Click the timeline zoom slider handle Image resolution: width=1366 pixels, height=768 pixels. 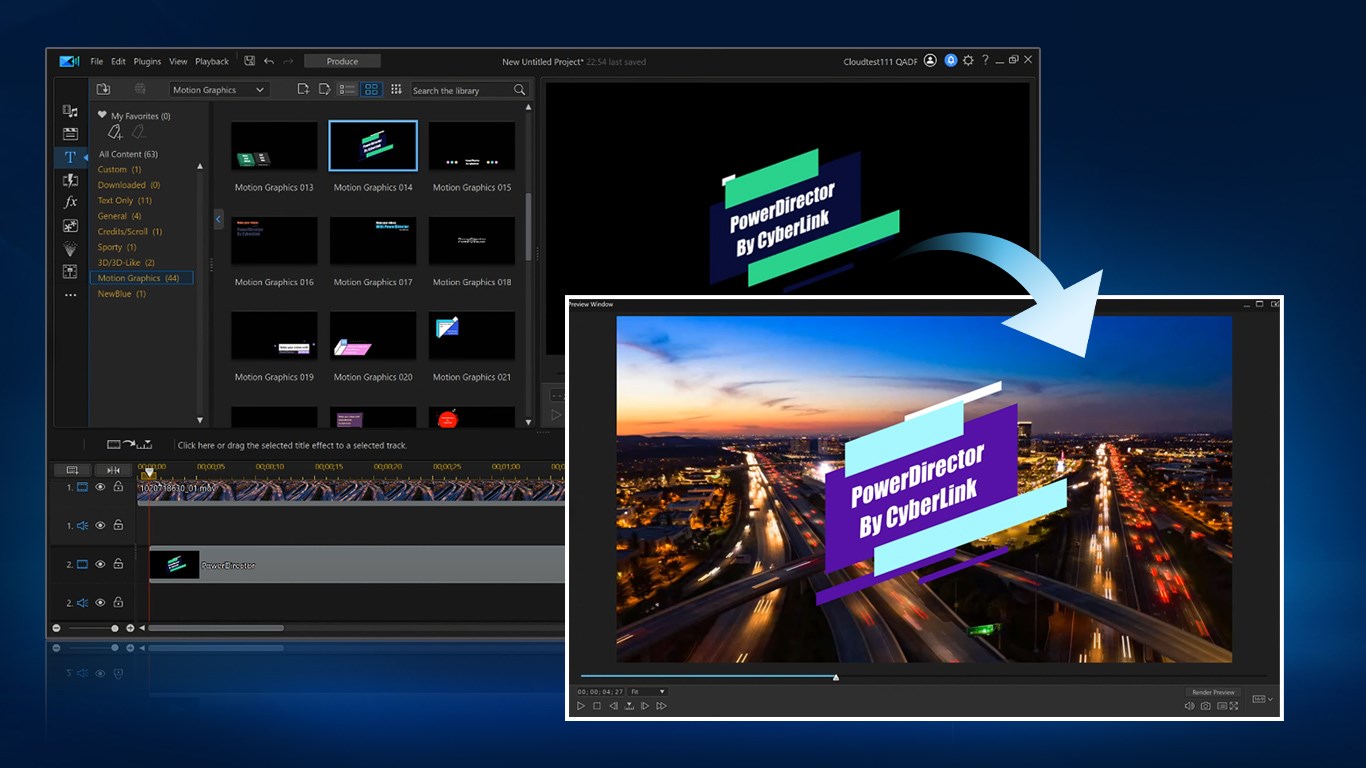tap(115, 628)
